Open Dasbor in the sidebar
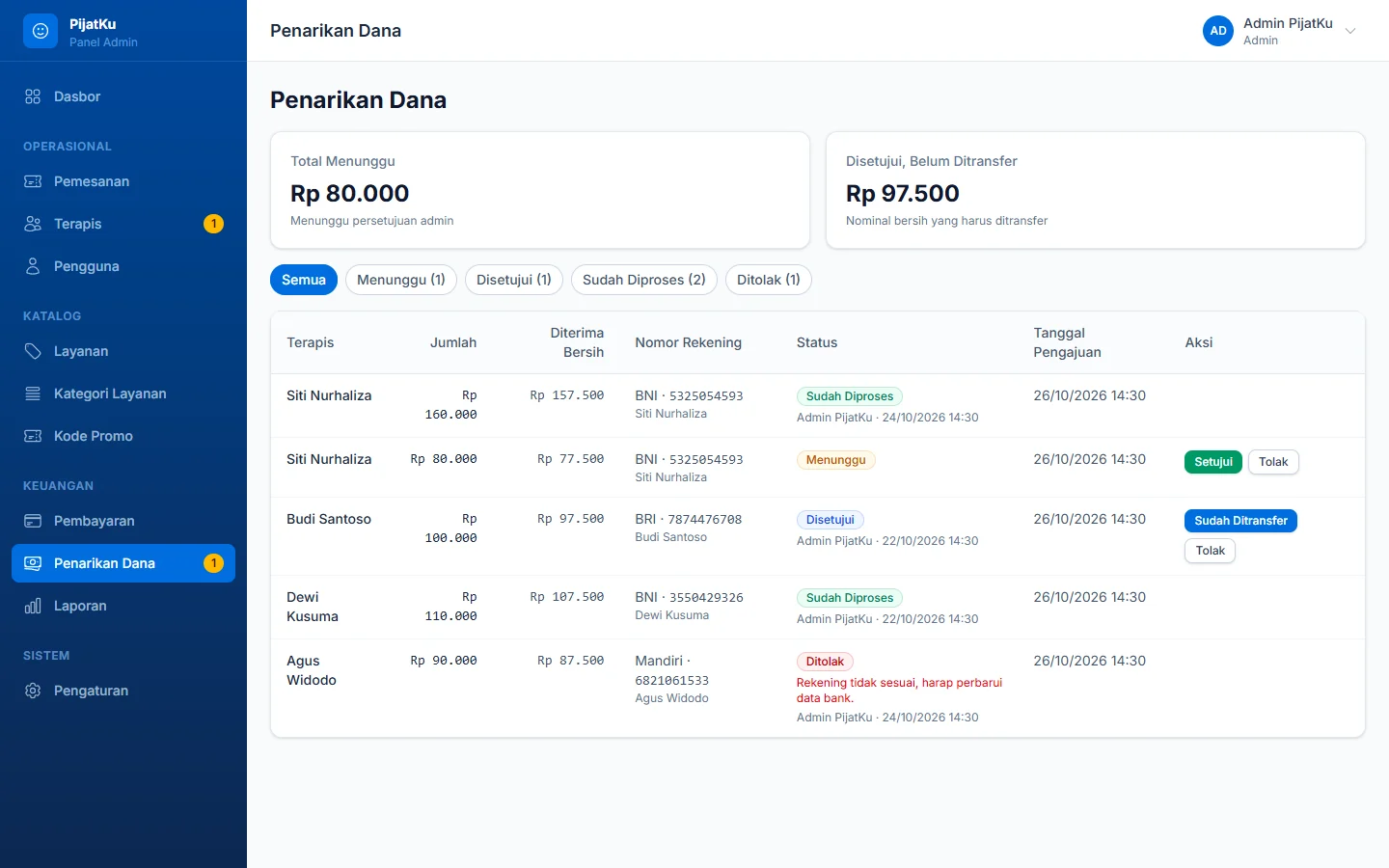This screenshot has height=868, width=1389. click(123, 96)
